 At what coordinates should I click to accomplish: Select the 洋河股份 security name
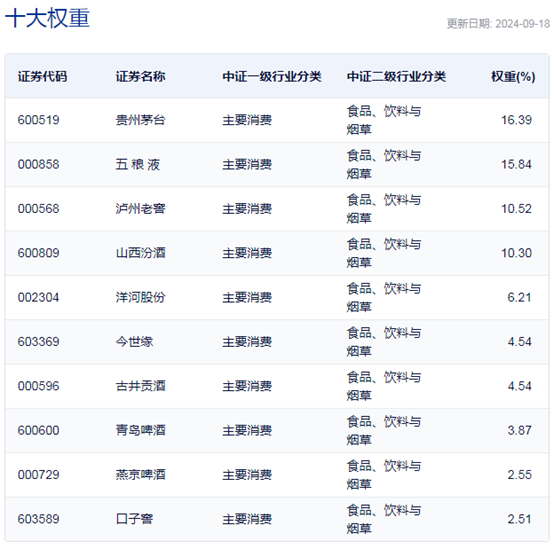[140, 297]
